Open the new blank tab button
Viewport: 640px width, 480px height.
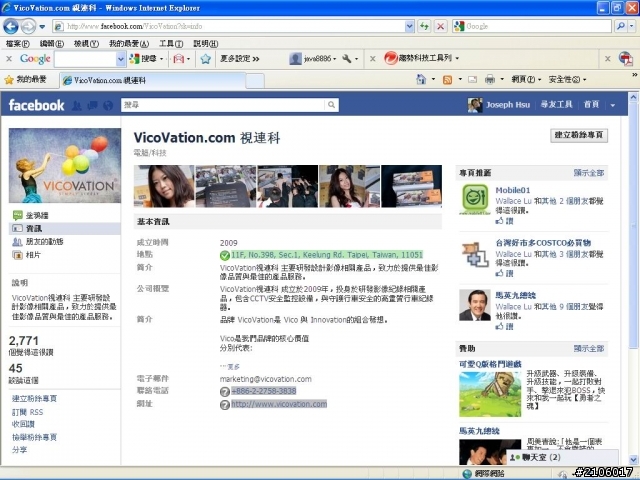coord(255,81)
